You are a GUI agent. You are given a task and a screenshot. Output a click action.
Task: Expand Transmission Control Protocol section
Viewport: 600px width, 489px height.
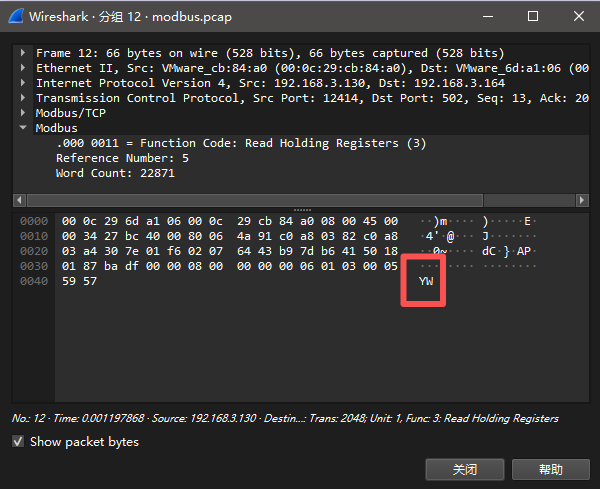25,98
